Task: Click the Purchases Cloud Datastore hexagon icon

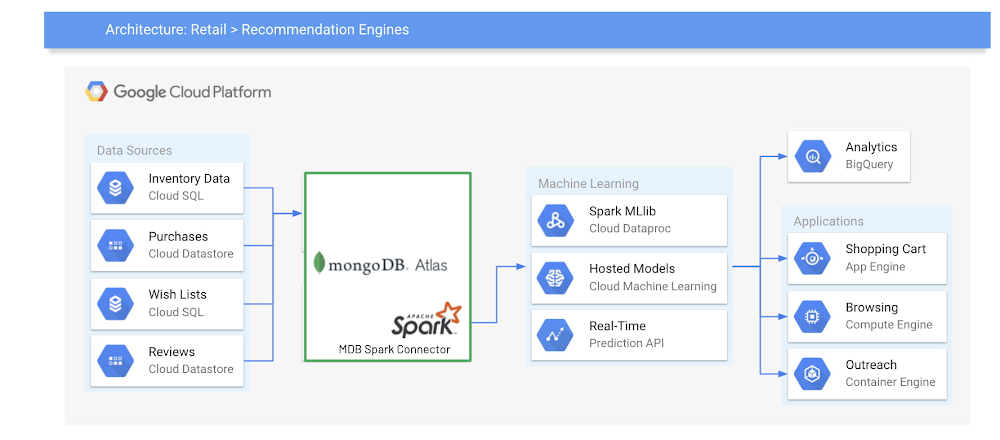Action: click(x=115, y=245)
